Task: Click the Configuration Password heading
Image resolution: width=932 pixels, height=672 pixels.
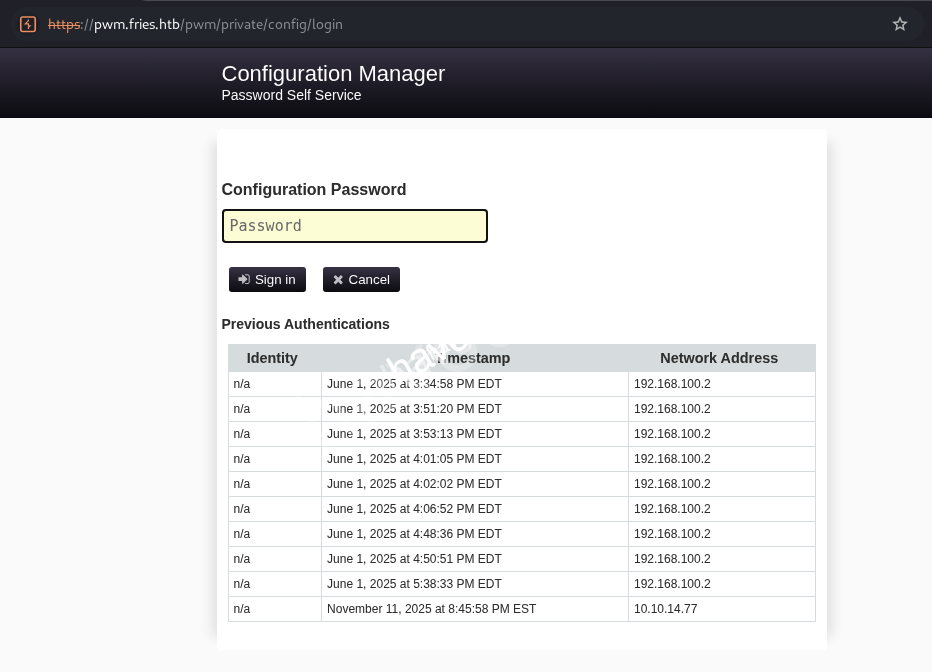Action: click(x=313, y=189)
